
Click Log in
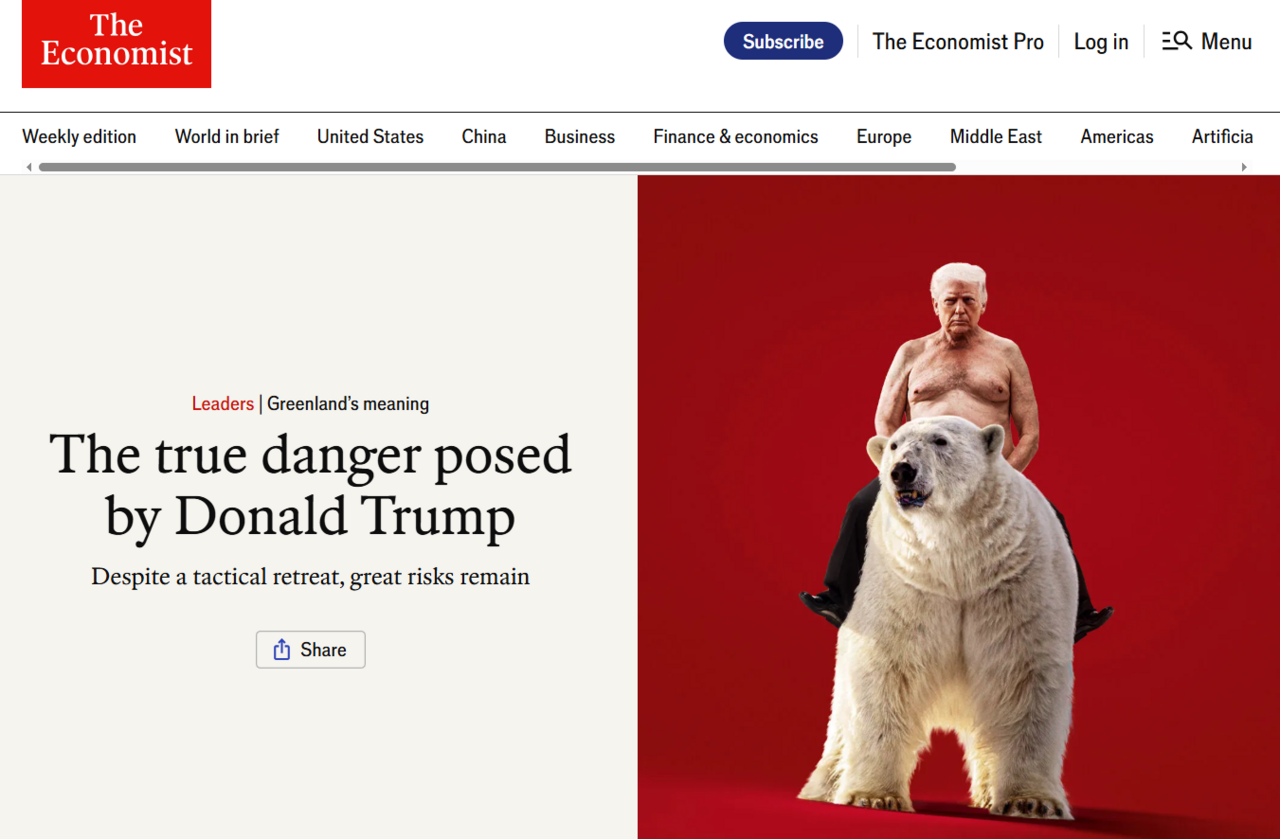click(x=1101, y=41)
